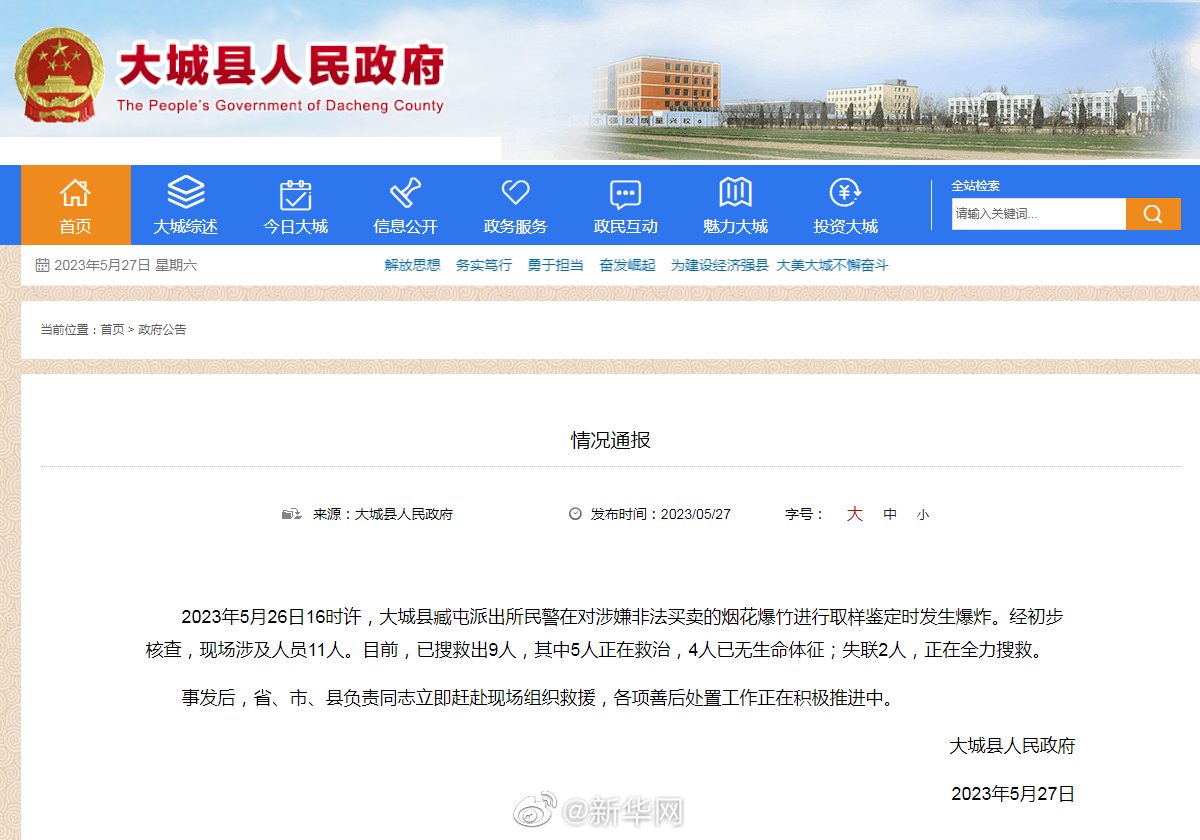Click the 政务服务 heart icon
This screenshot has width=1200, height=840.
pos(515,192)
